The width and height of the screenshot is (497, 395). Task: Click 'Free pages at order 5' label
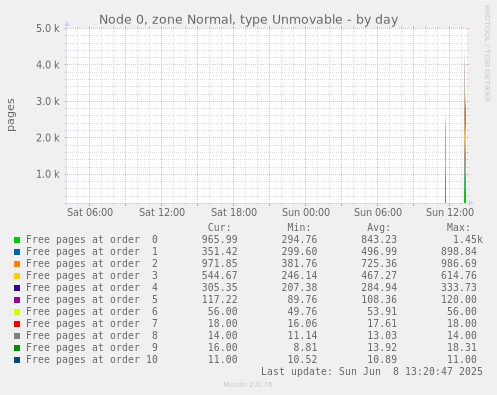[92, 300]
